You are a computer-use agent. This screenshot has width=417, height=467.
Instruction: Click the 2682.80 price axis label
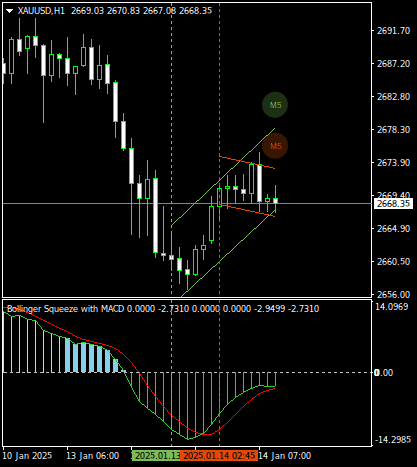(393, 97)
